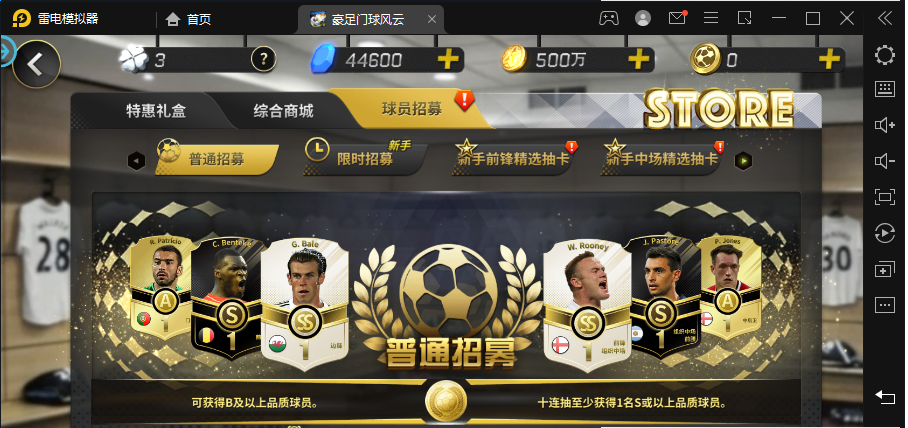The height and width of the screenshot is (428, 908).
Task: Add football coins with rightmost plus icon
Action: pos(829,59)
